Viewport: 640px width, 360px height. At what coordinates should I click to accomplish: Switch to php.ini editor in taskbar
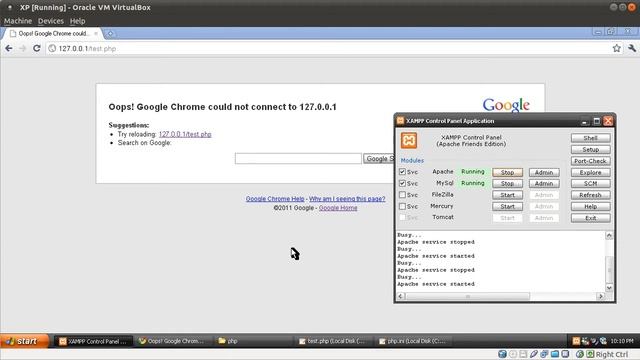coord(413,341)
